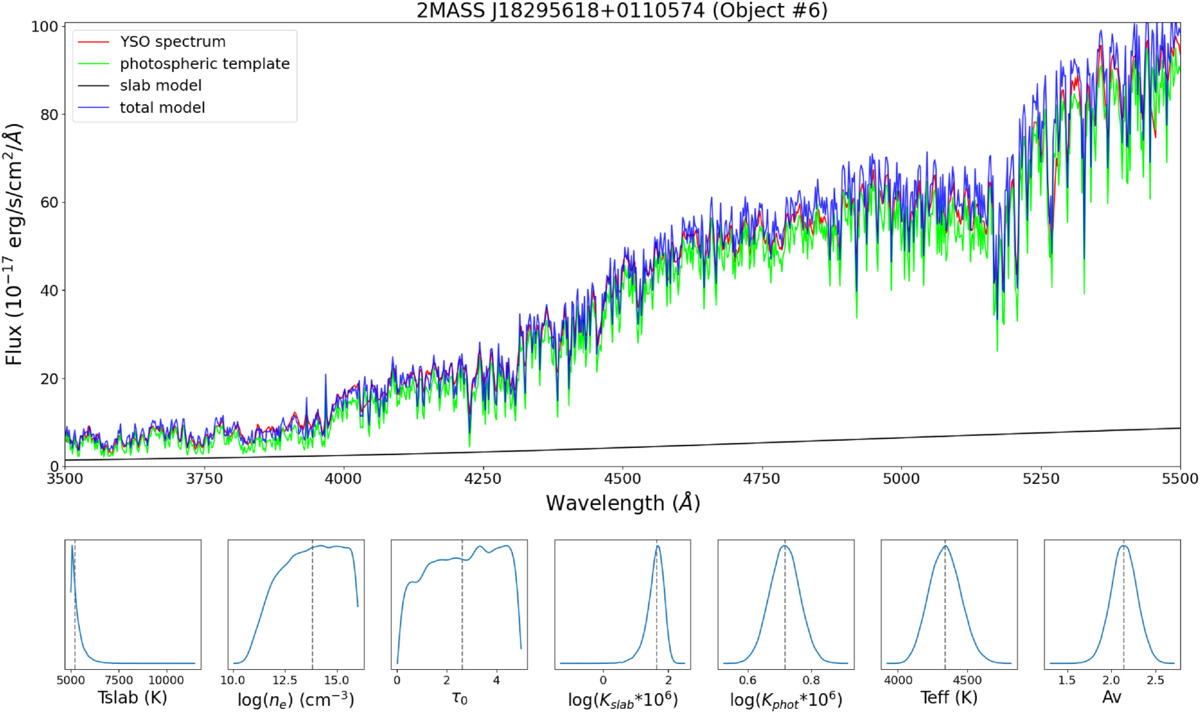Click the Flux y-axis label
The height and width of the screenshot is (713, 1200).
click(17, 243)
